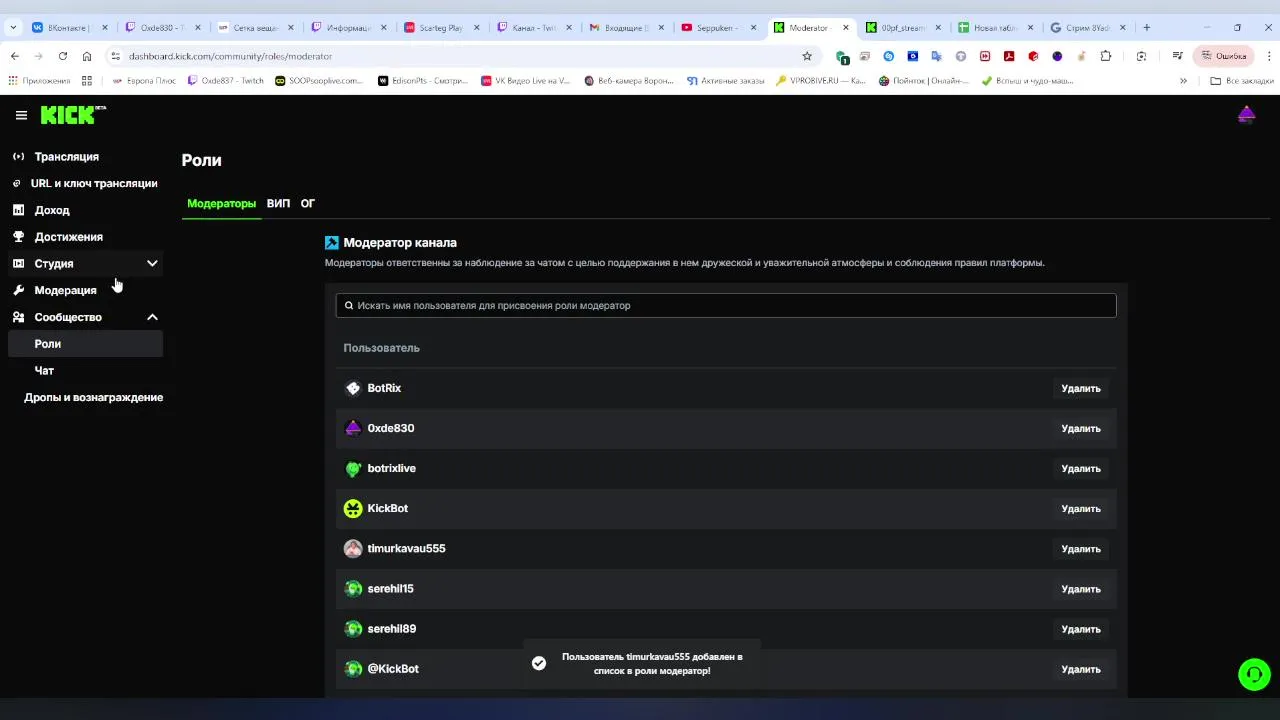Image resolution: width=1280 pixels, height=720 pixels.
Task: Open the Активные заказы bookmark
Action: [x=726, y=80]
